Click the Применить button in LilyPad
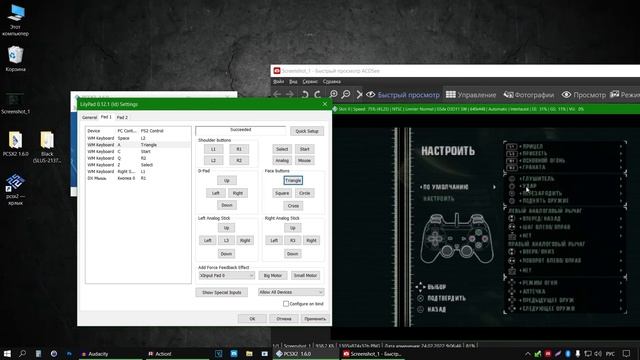Viewport: 640px width, 360px height. (315, 319)
